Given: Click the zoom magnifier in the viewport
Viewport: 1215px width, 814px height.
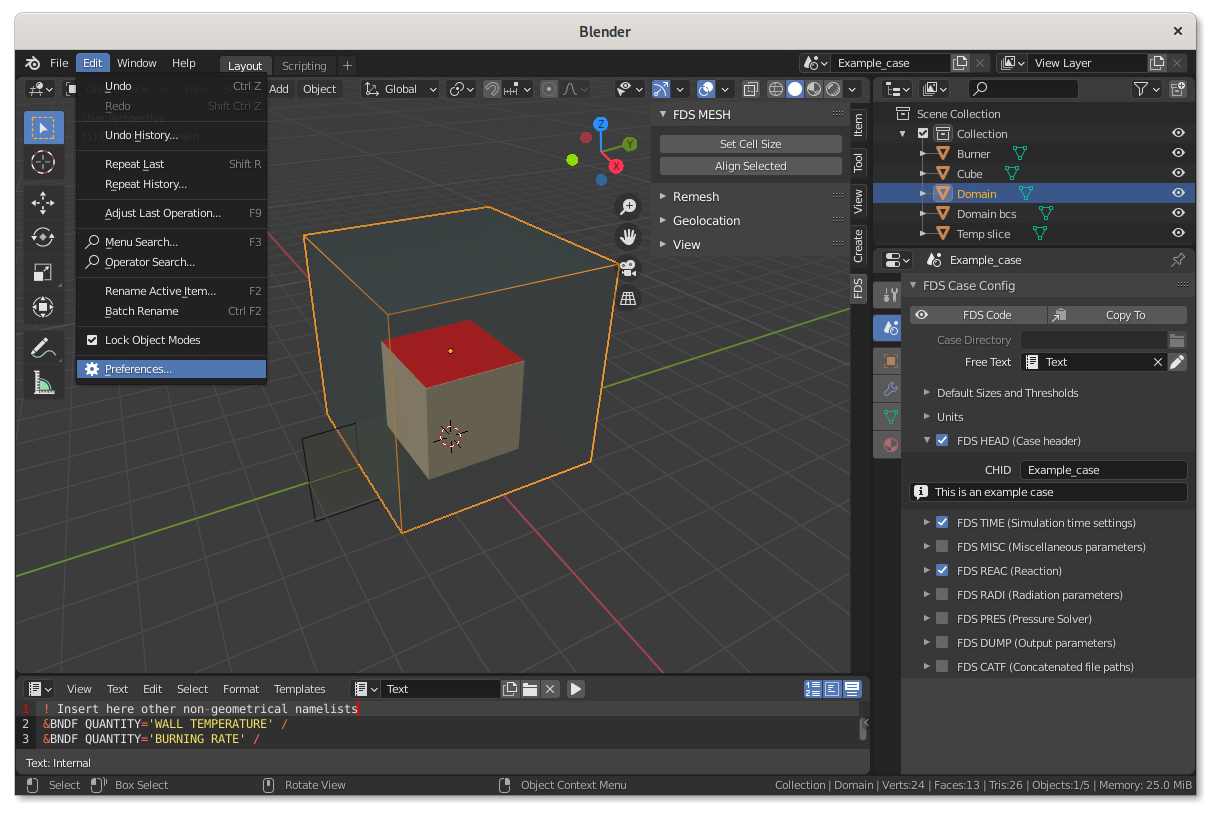Looking at the screenshot, I should 628,207.
